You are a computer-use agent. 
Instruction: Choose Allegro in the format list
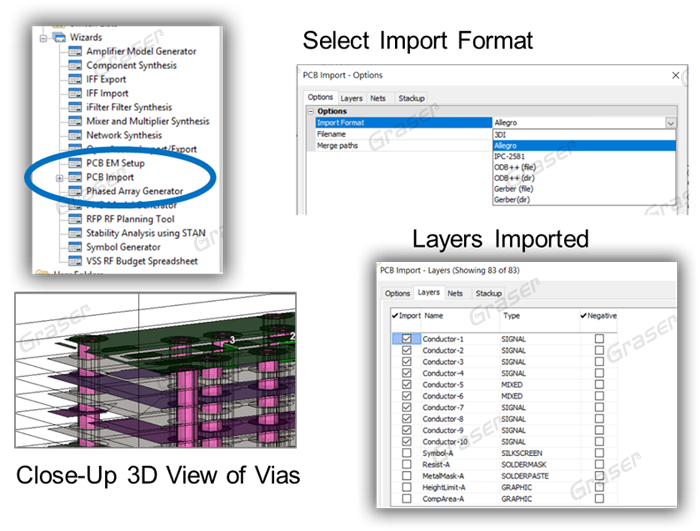click(x=584, y=146)
